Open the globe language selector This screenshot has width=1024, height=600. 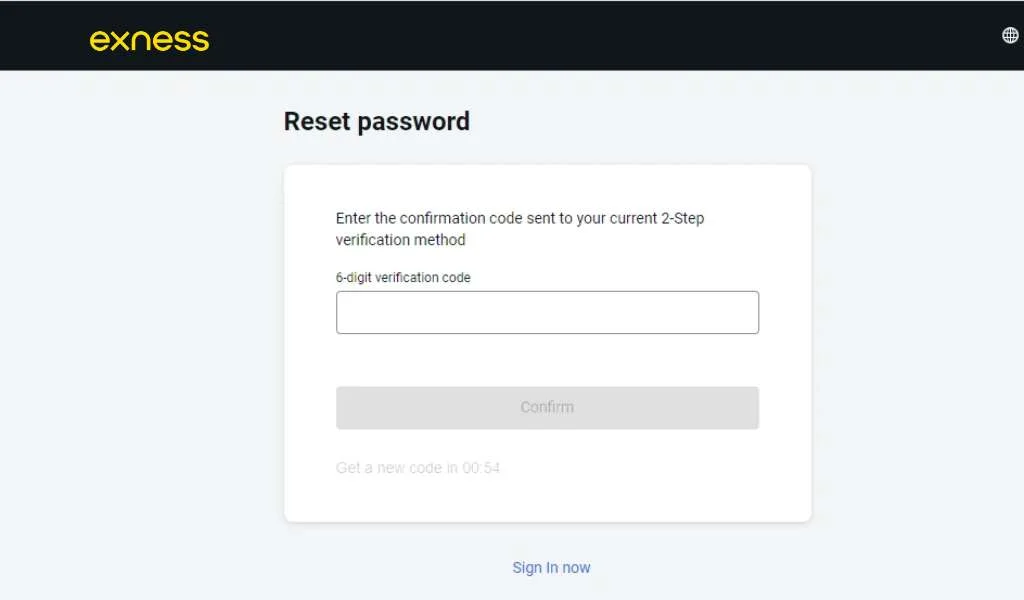(1010, 35)
